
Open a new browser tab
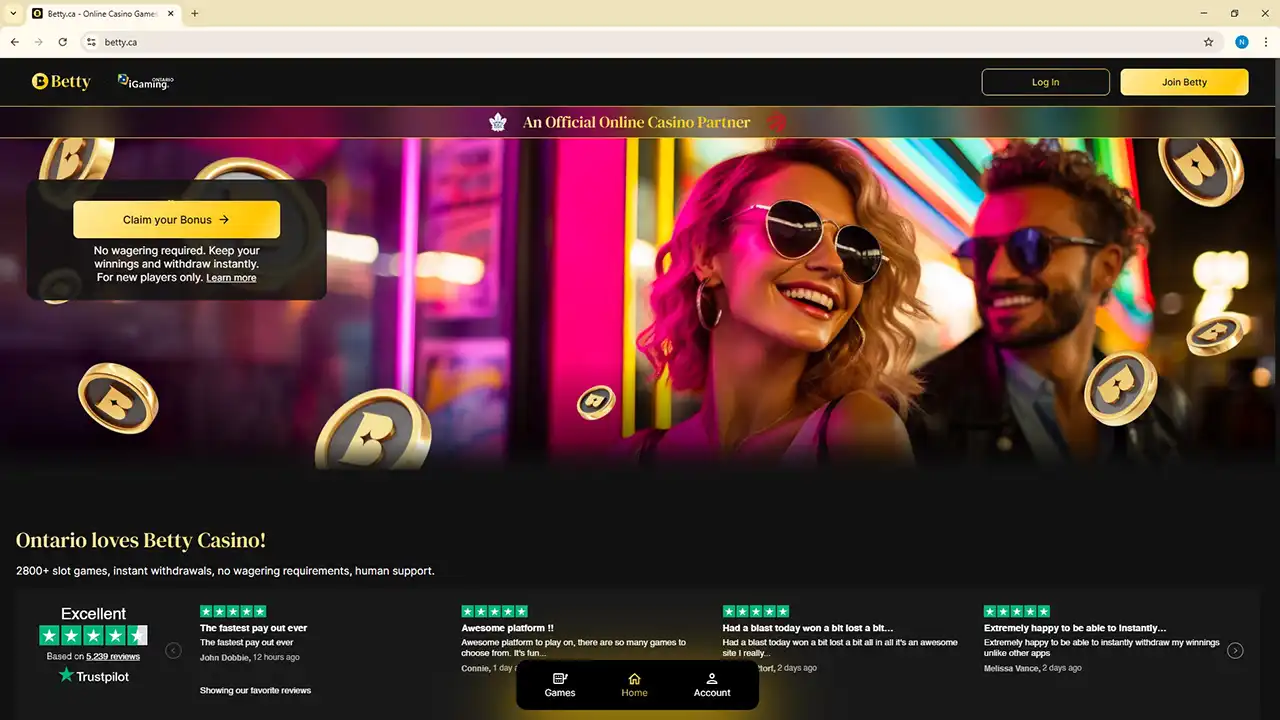click(195, 13)
